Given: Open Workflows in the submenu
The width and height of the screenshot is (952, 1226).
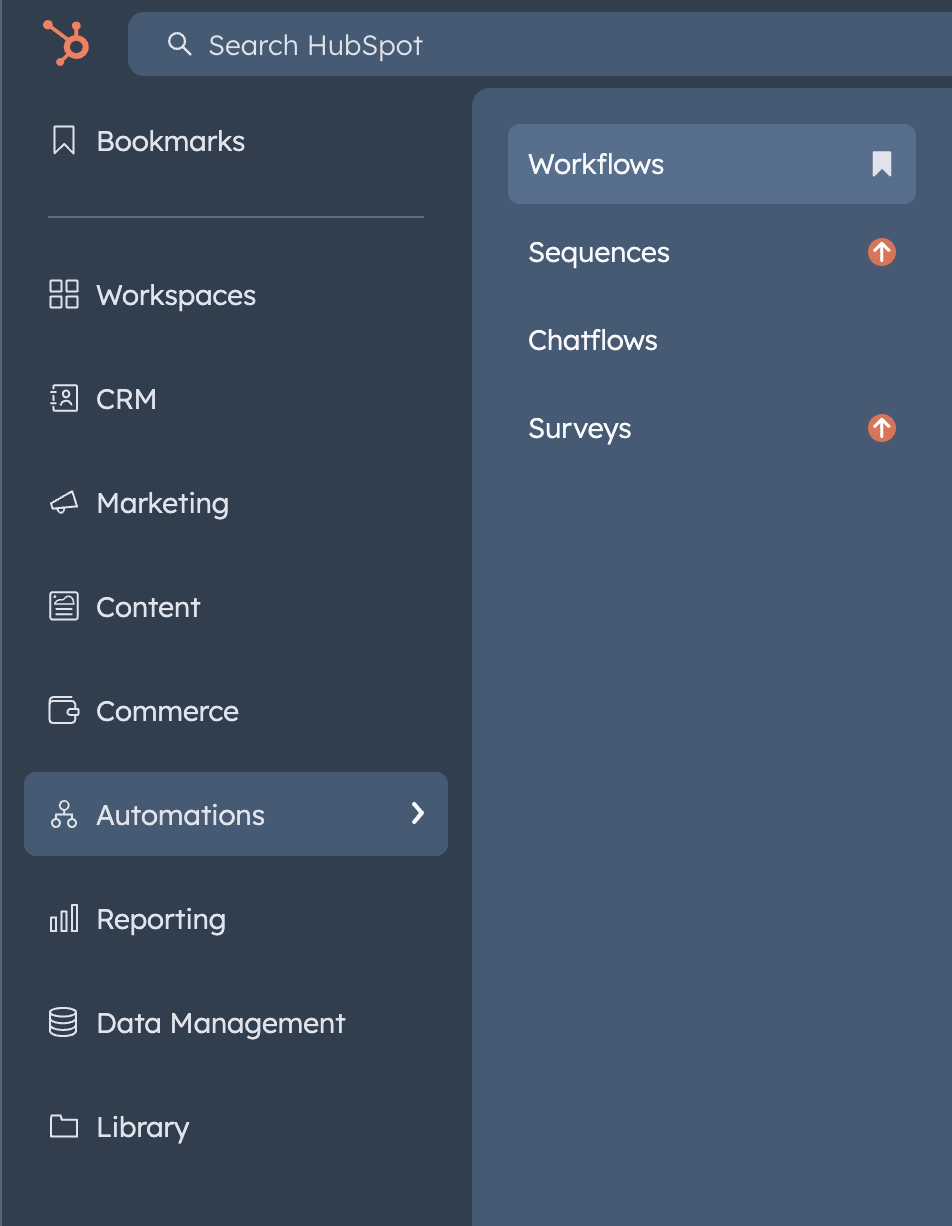Looking at the screenshot, I should pos(712,164).
